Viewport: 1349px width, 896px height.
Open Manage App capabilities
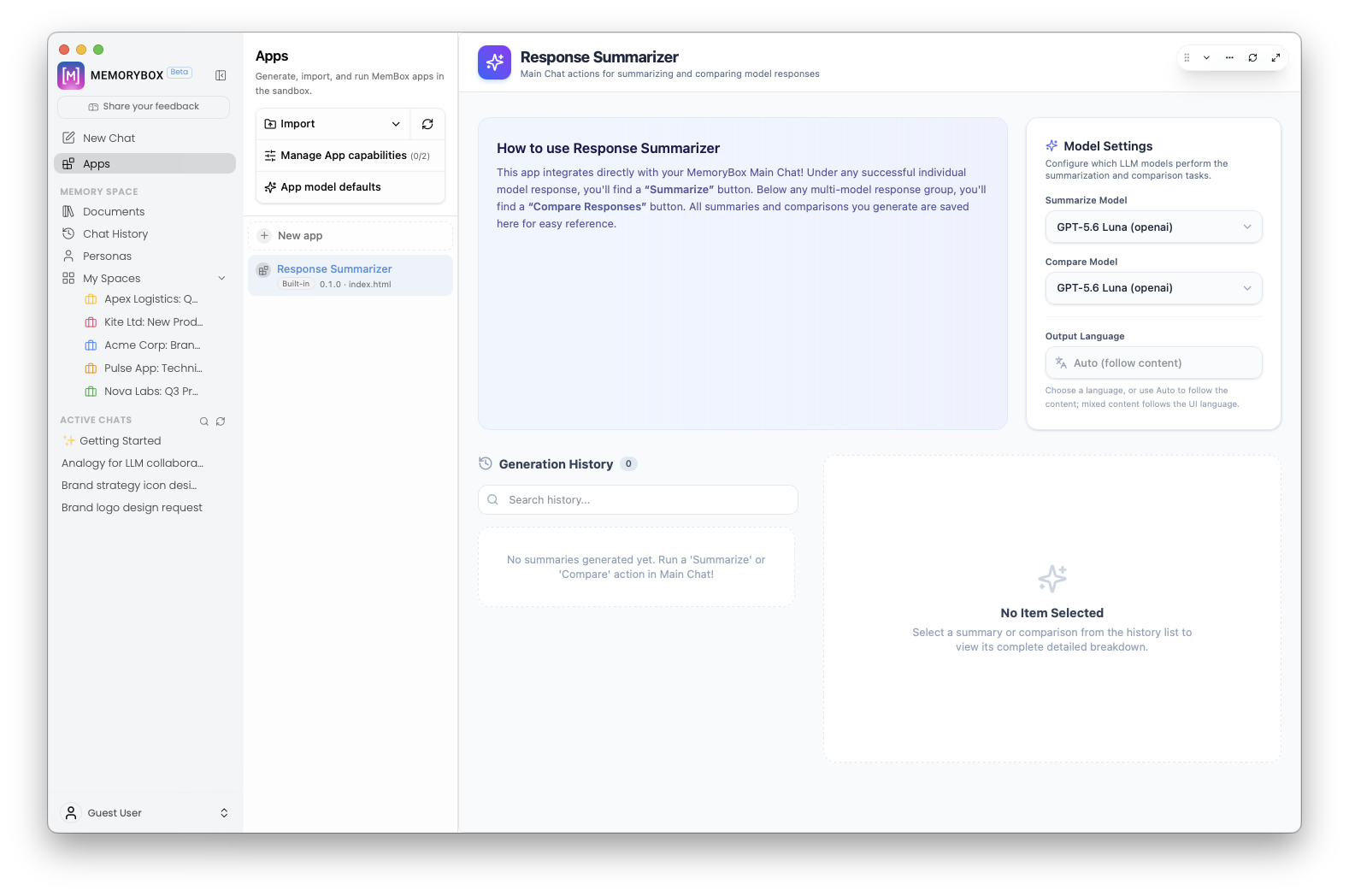pos(351,156)
